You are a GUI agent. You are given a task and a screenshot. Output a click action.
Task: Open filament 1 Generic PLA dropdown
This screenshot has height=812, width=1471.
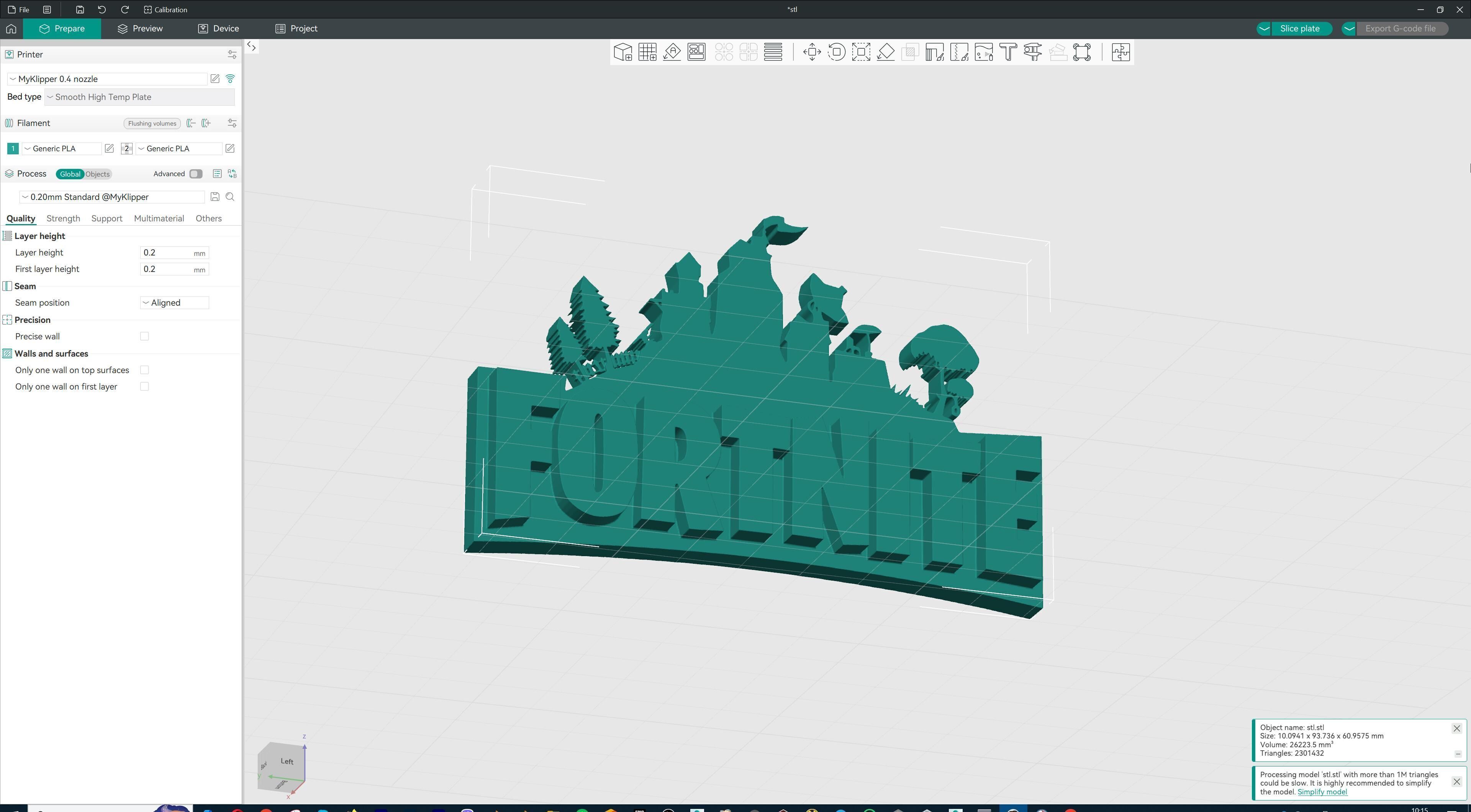pos(62,149)
